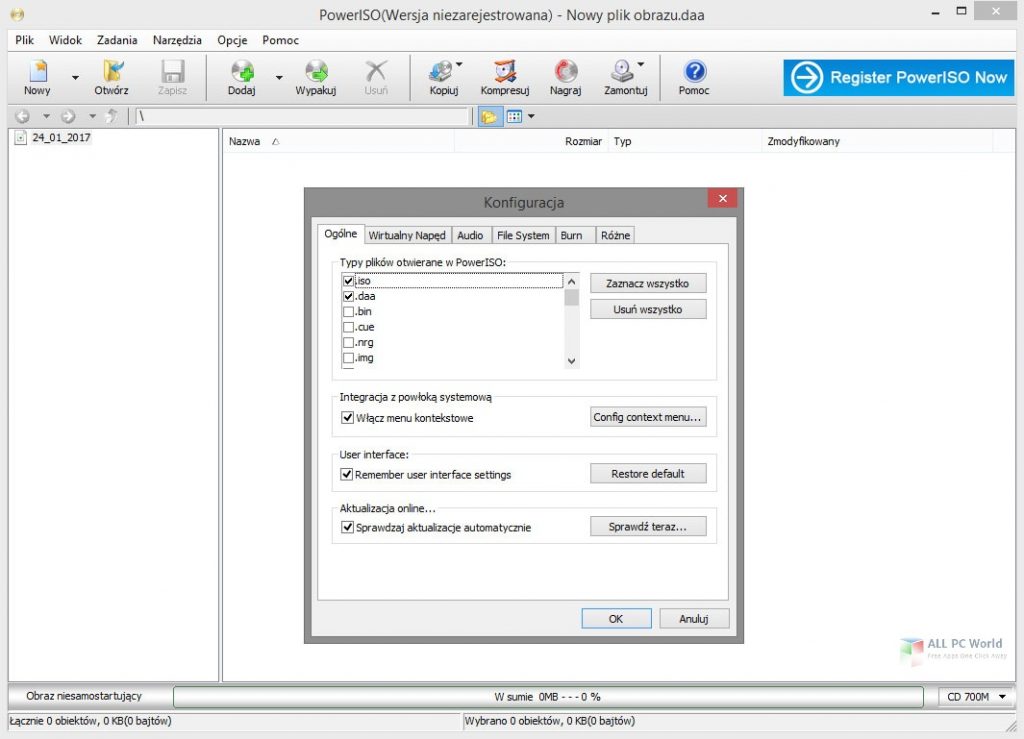Check the .bin file type
Image resolution: width=1024 pixels, height=739 pixels.
pyautogui.click(x=349, y=312)
